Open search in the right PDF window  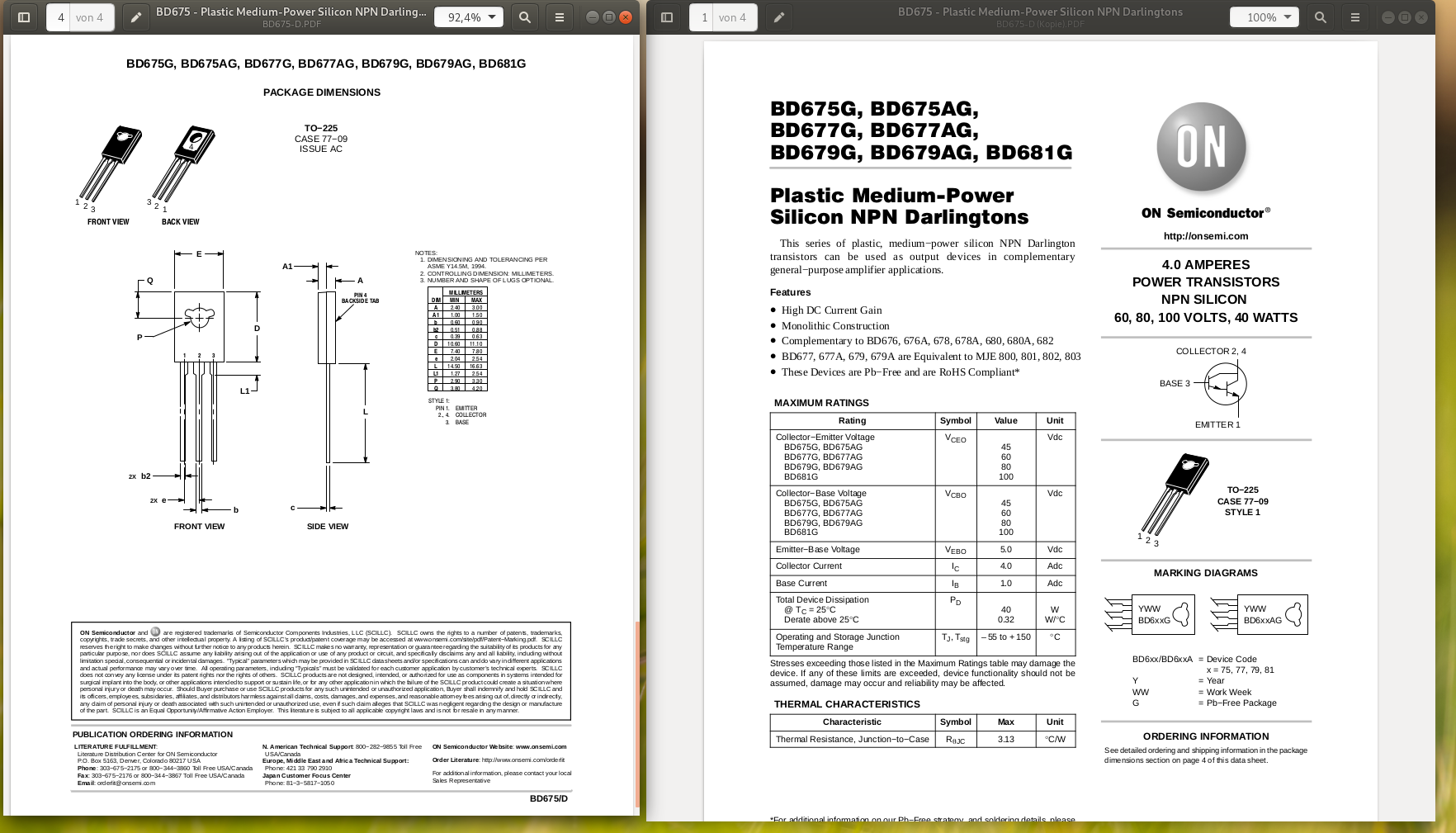tap(1321, 17)
